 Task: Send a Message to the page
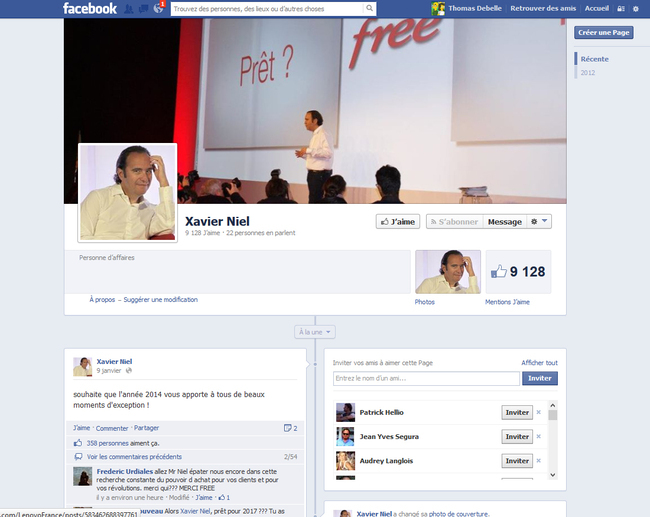504,222
